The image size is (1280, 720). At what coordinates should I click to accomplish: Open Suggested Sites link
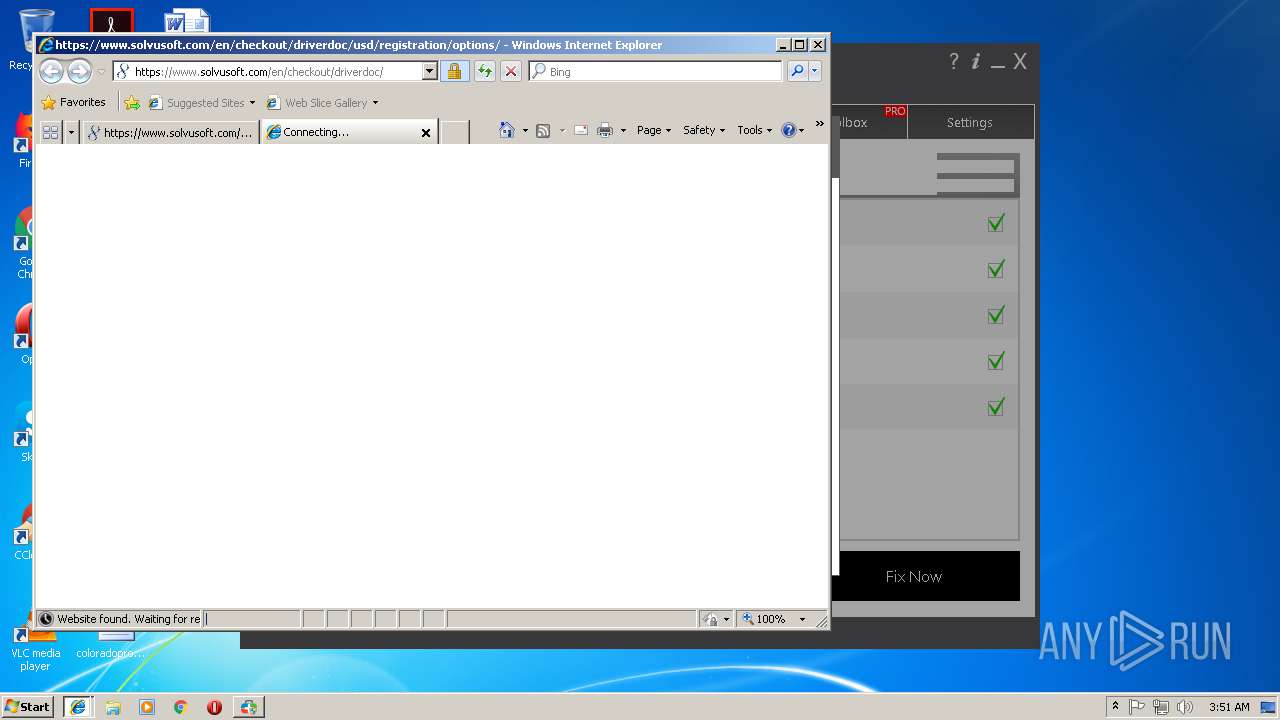[x=201, y=102]
